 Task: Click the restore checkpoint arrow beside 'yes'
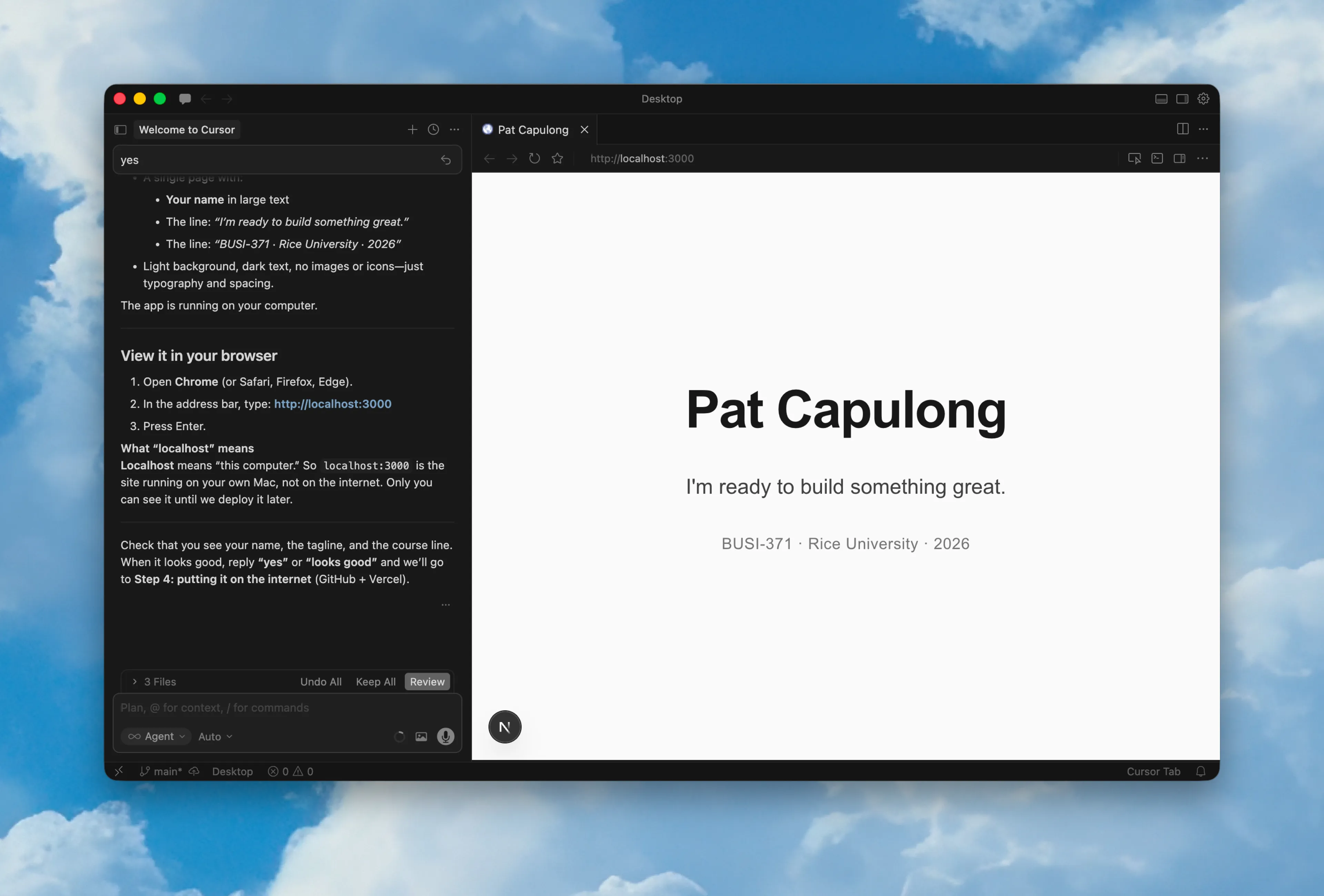click(x=446, y=160)
